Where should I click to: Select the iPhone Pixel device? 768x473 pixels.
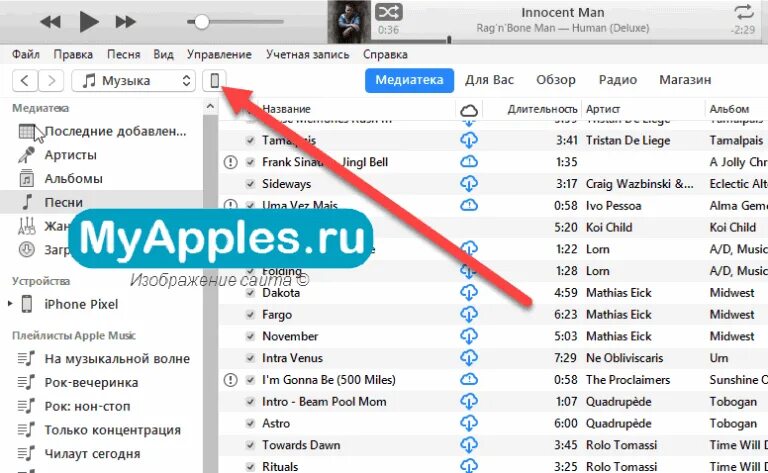click(x=81, y=304)
